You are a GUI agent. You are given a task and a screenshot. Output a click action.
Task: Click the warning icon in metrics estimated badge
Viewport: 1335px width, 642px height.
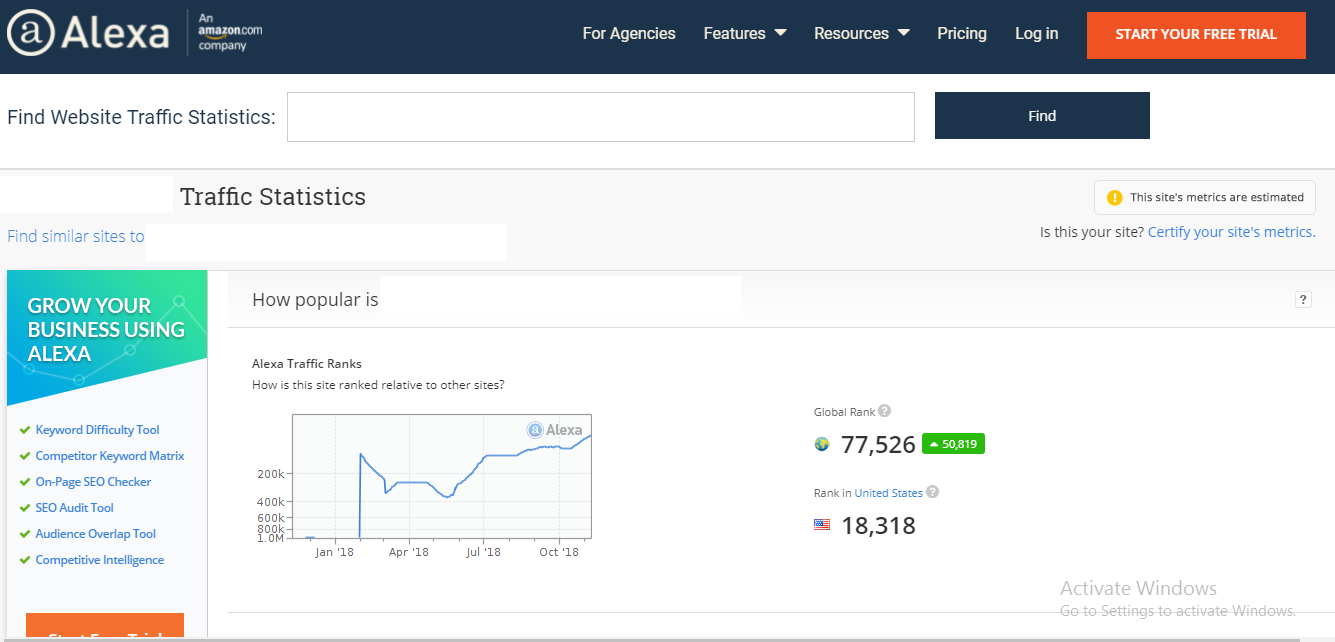[1114, 197]
